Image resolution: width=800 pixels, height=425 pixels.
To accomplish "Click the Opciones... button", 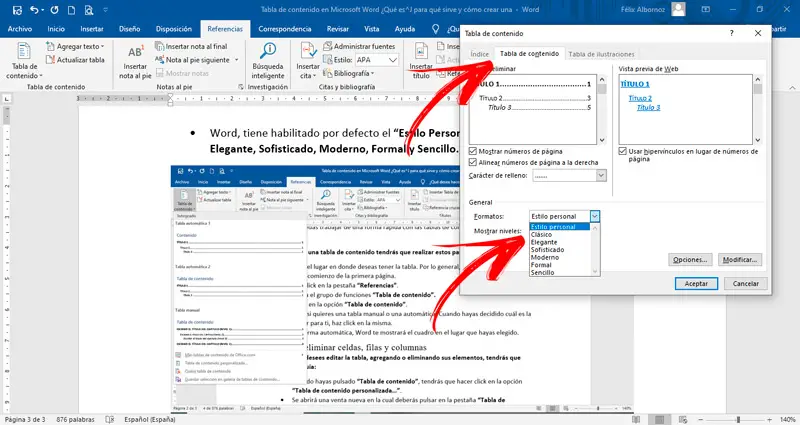I will 690,260.
